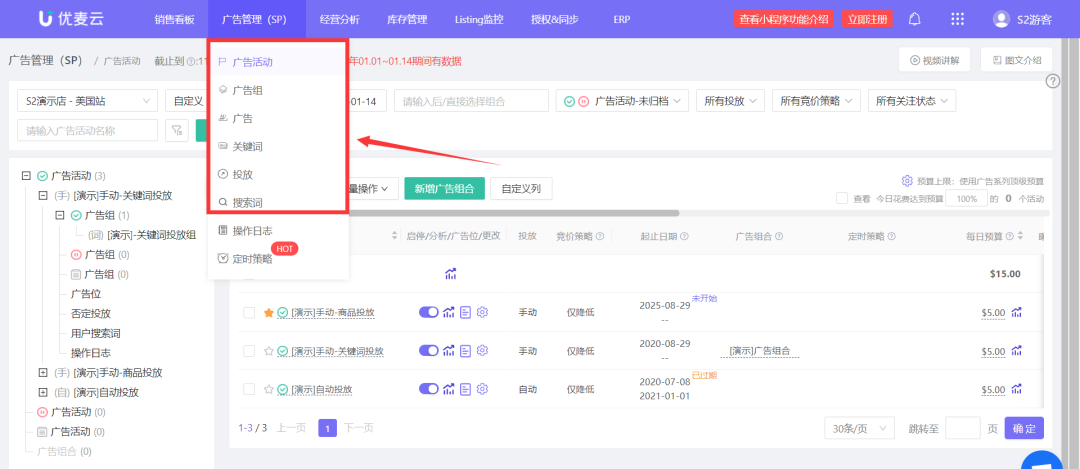Click the 新增广告组合 button
This screenshot has height=469, width=1080.
click(x=444, y=188)
